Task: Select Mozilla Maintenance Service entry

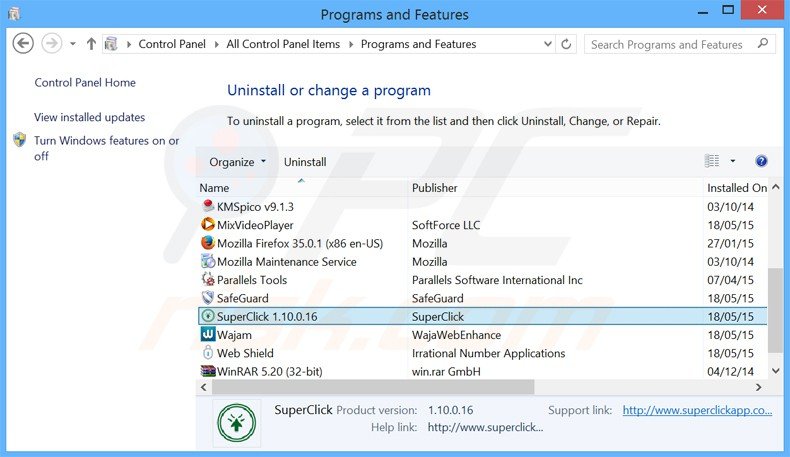Action: pos(286,262)
